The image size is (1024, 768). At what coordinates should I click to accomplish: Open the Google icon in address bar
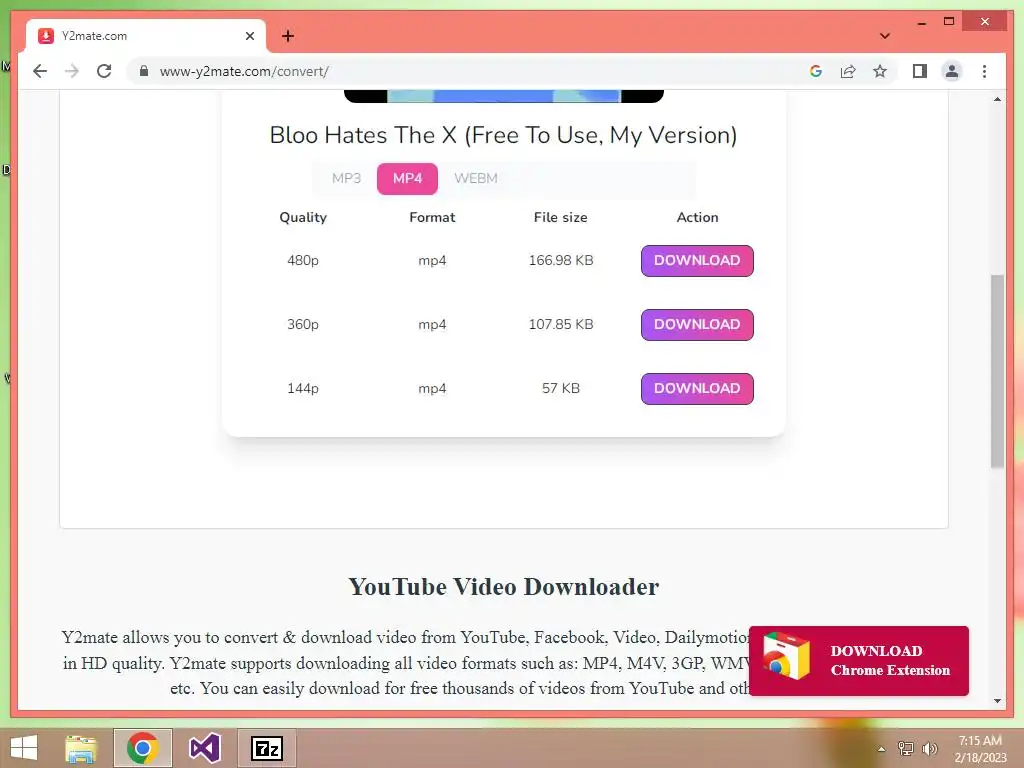click(x=816, y=71)
